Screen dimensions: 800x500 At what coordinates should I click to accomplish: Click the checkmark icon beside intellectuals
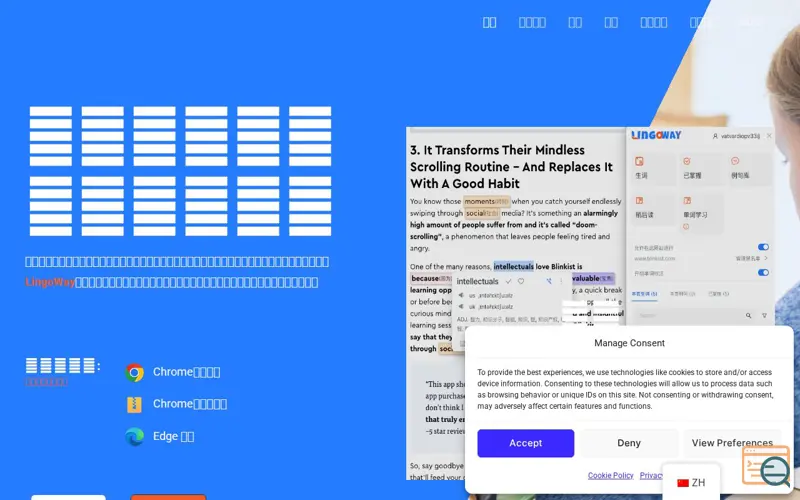tap(508, 281)
